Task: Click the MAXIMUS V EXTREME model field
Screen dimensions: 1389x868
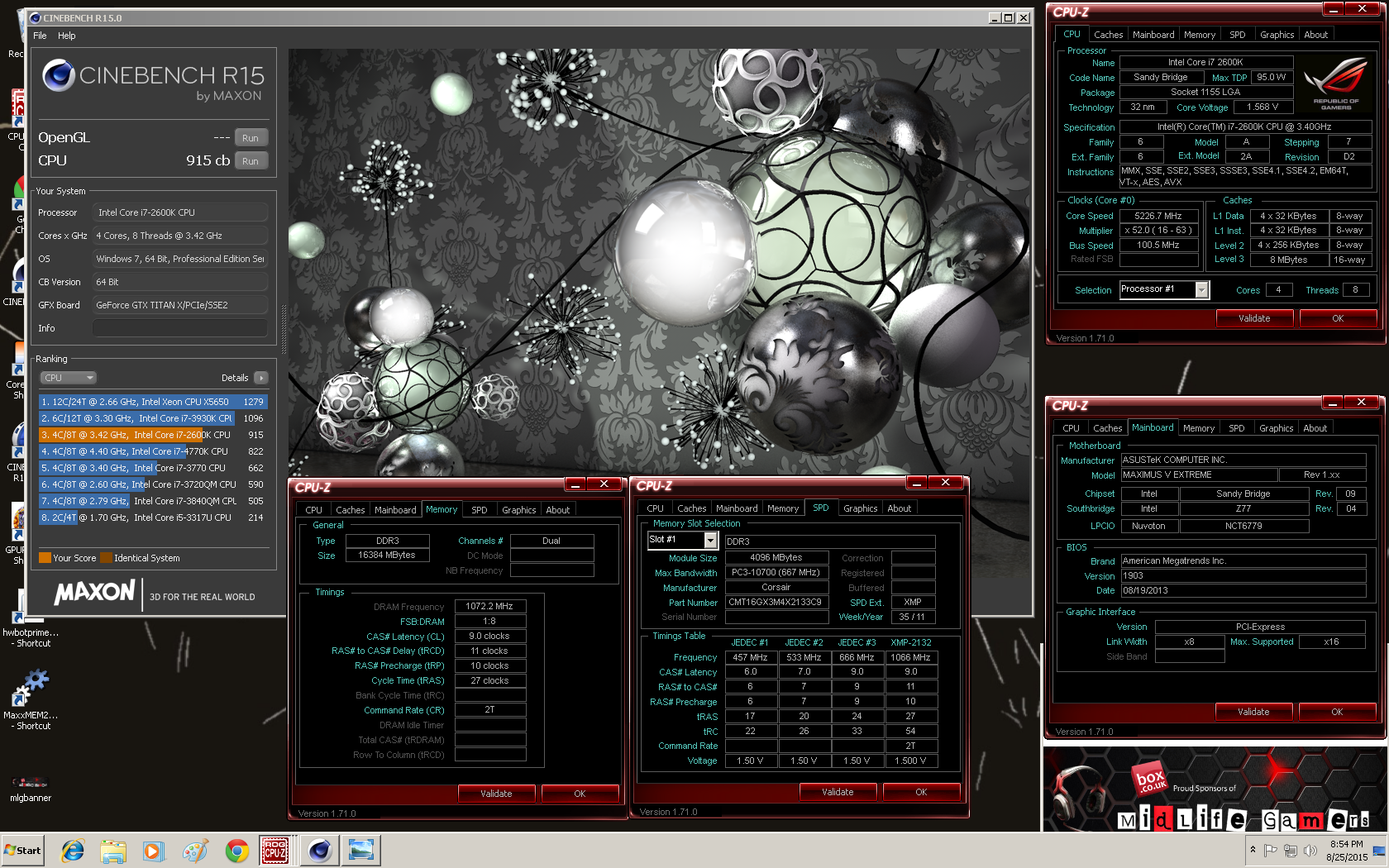Action: pos(1198,475)
